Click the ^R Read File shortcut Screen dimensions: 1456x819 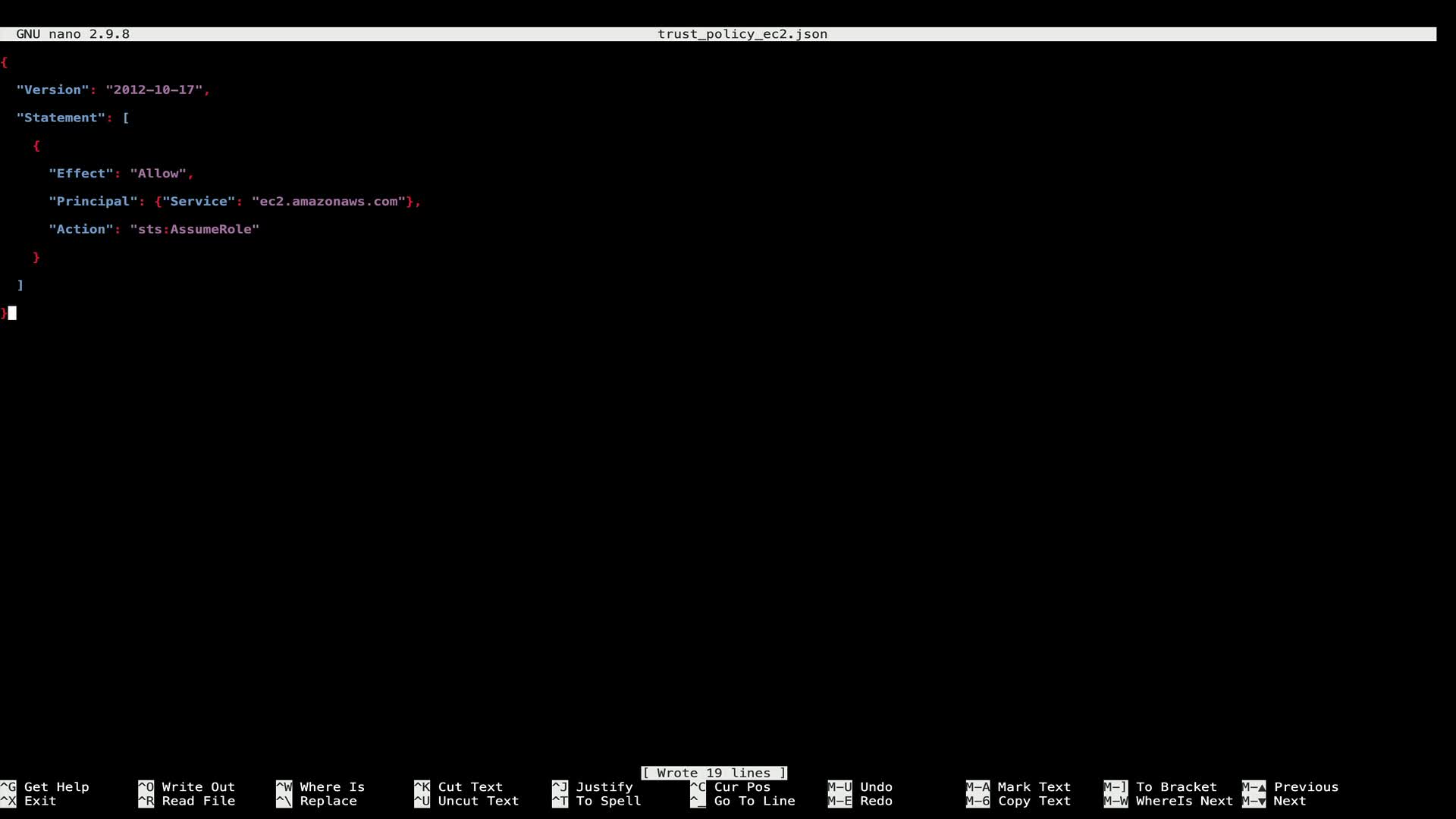click(187, 801)
